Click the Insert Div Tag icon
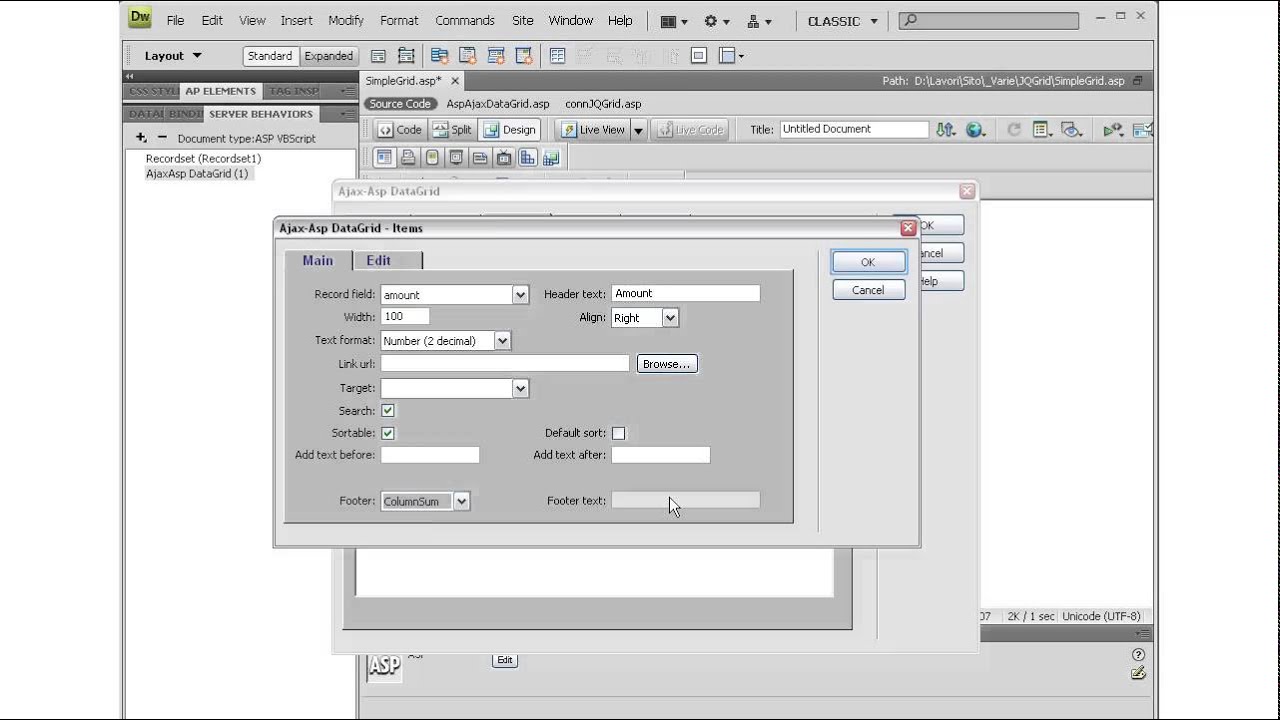Image resolution: width=1280 pixels, height=720 pixels. pos(378,56)
